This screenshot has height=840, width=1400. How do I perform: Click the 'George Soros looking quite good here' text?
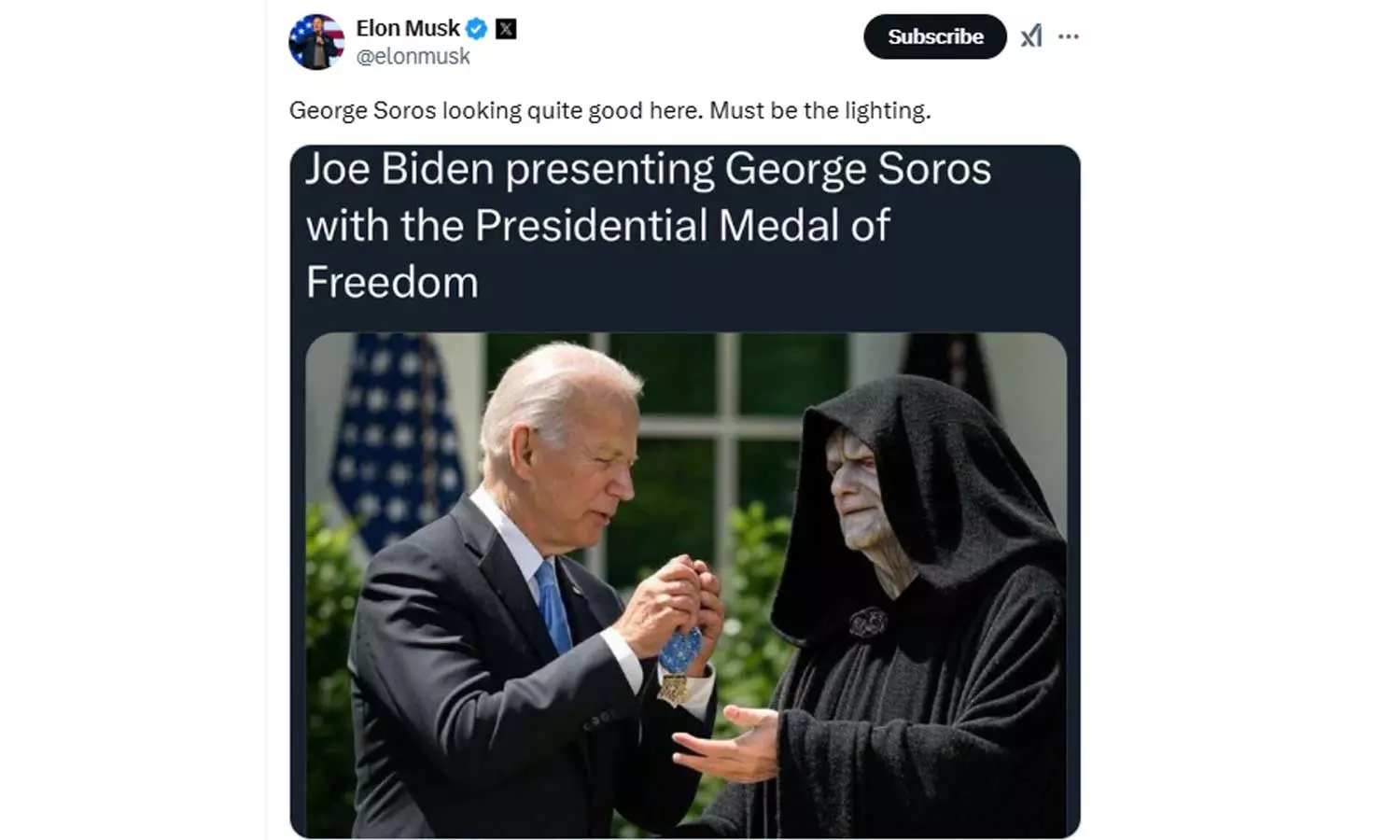click(495, 110)
